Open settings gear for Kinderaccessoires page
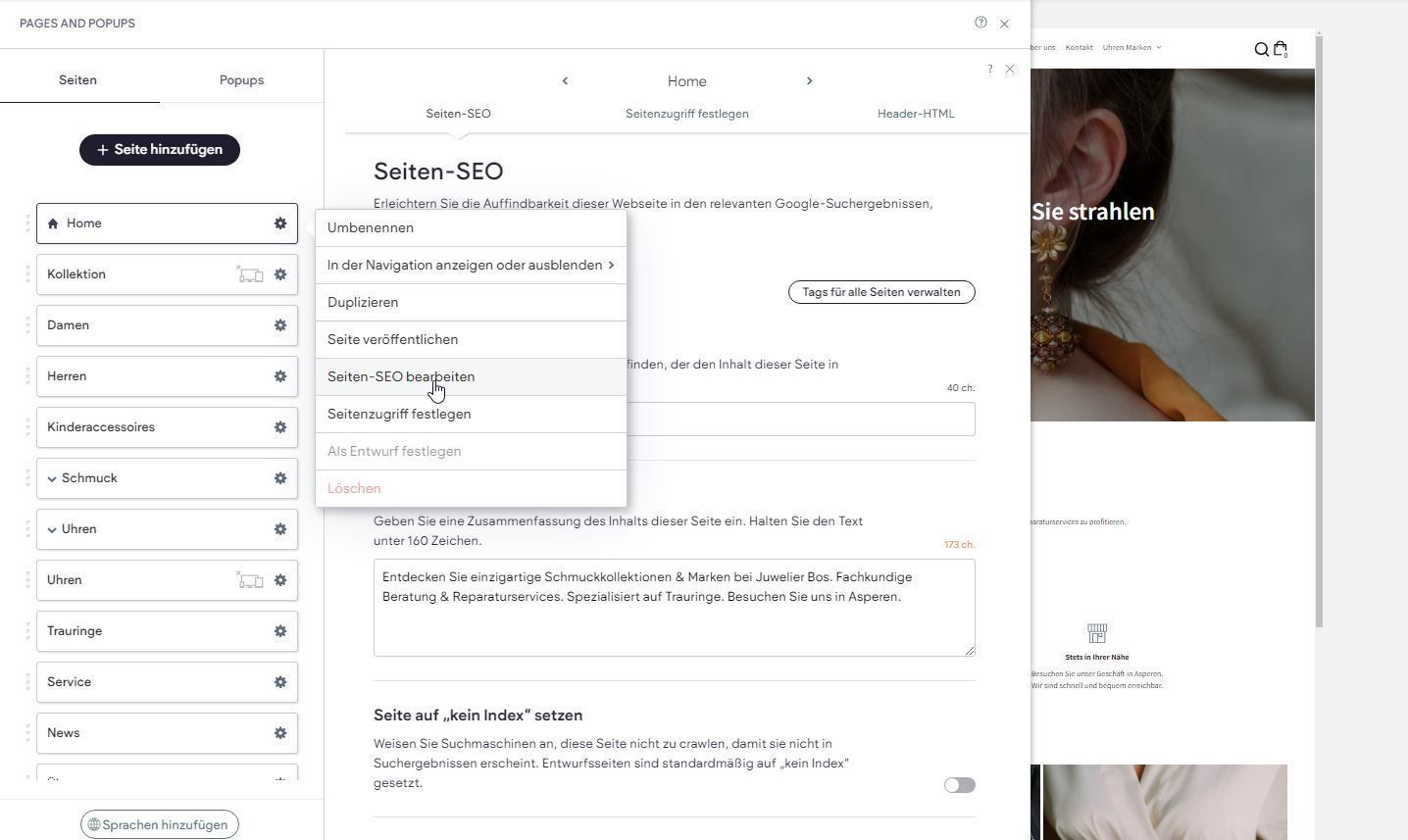1408x840 pixels. coord(280,427)
